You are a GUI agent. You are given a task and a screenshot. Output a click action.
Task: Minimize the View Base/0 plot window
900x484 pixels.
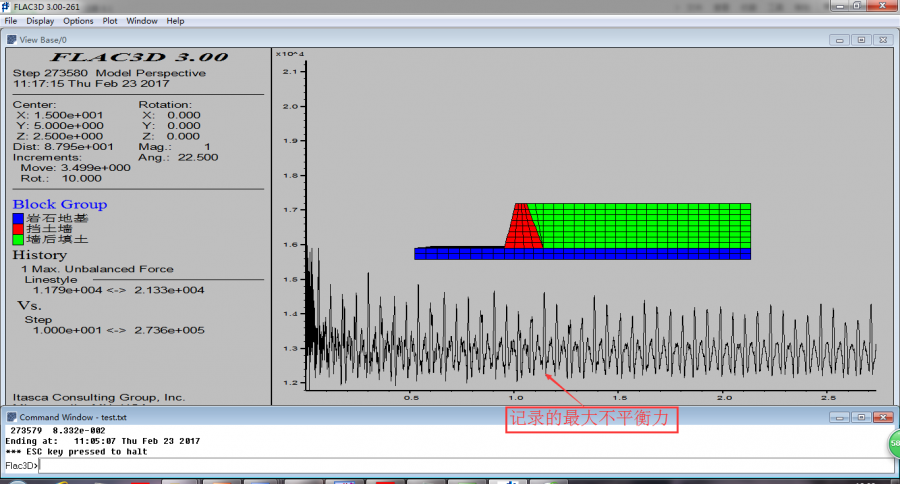(x=840, y=40)
